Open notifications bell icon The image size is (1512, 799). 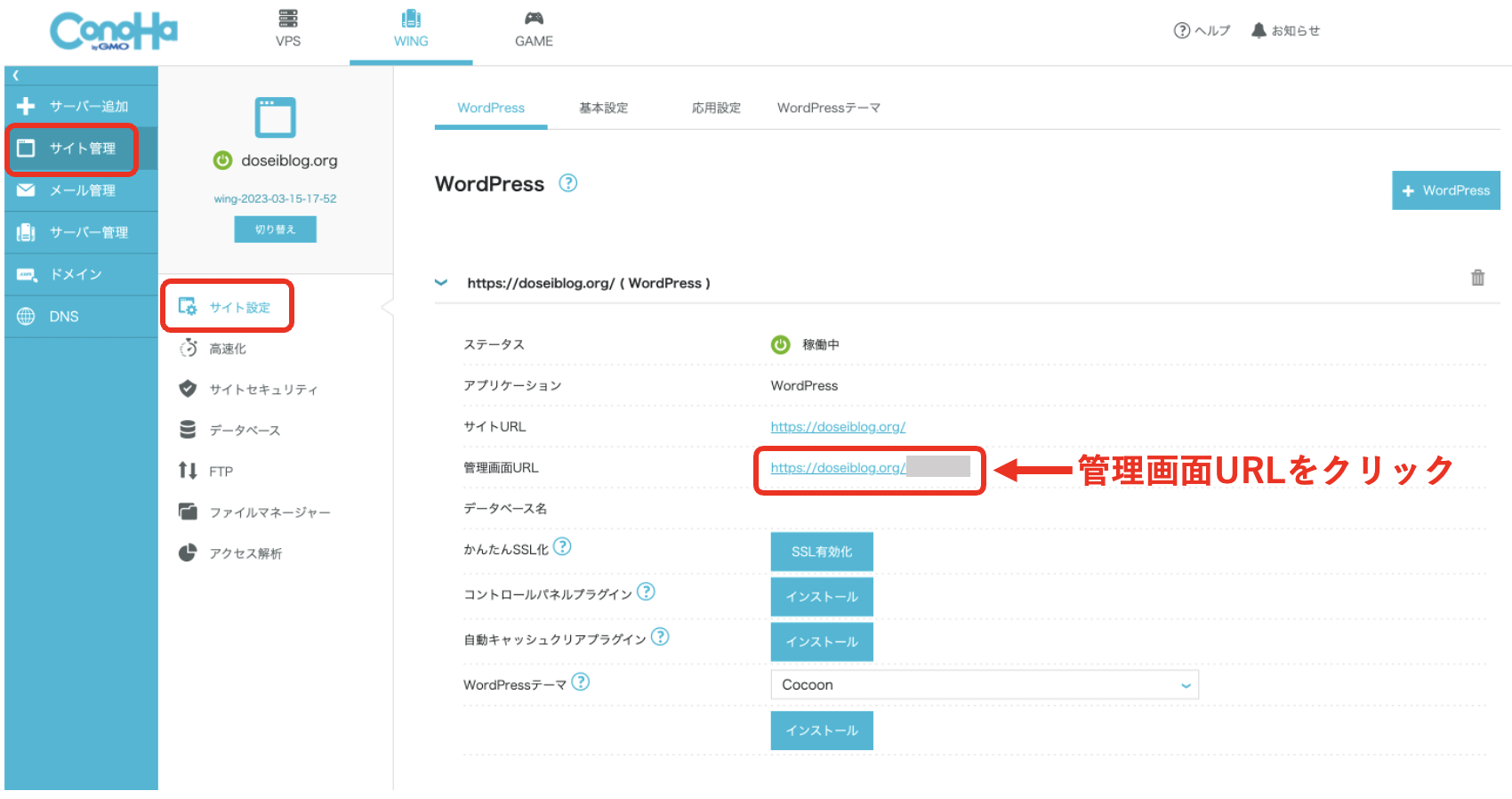(1259, 30)
